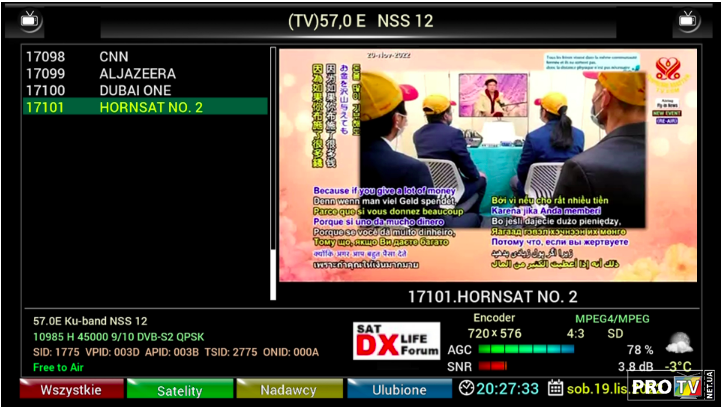This screenshot has width=725, height=411.
Task: Click the live video preview window
Action: click(487, 165)
